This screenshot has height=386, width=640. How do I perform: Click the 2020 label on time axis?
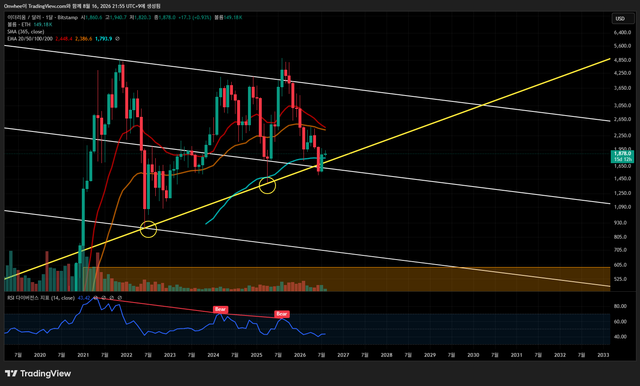40,355
